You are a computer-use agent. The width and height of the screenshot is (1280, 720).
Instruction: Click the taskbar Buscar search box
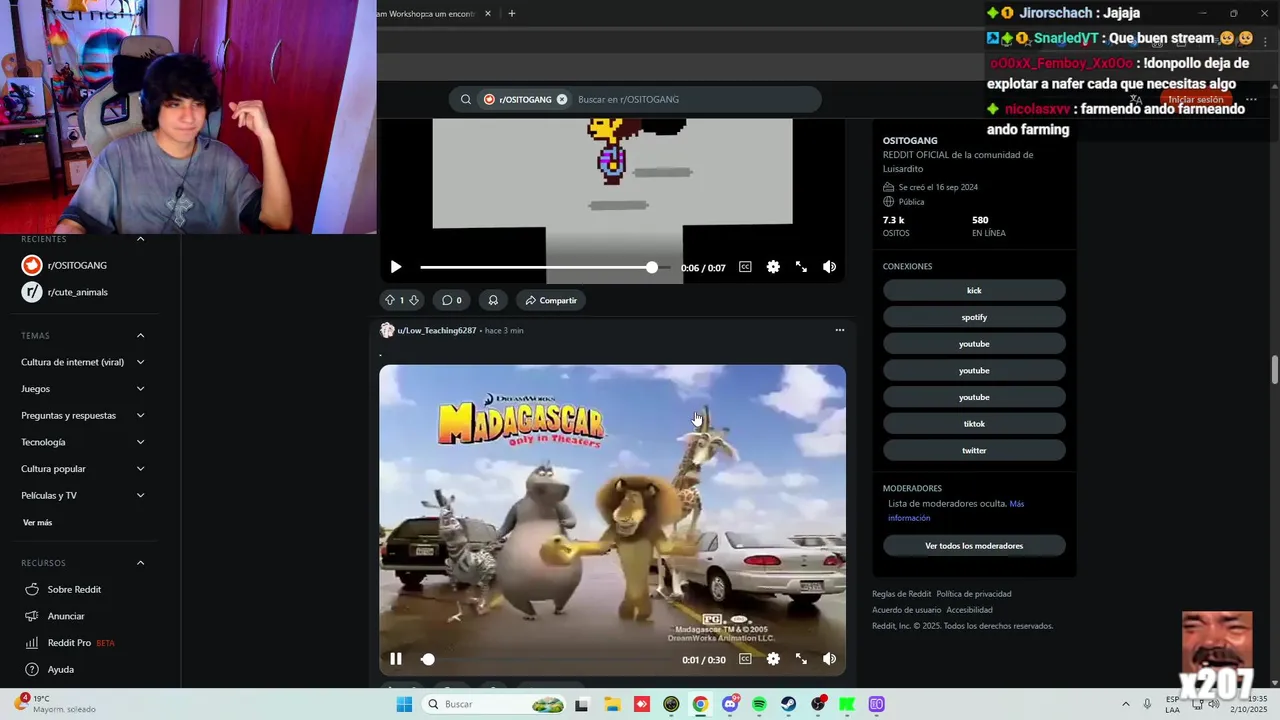pos(496,704)
